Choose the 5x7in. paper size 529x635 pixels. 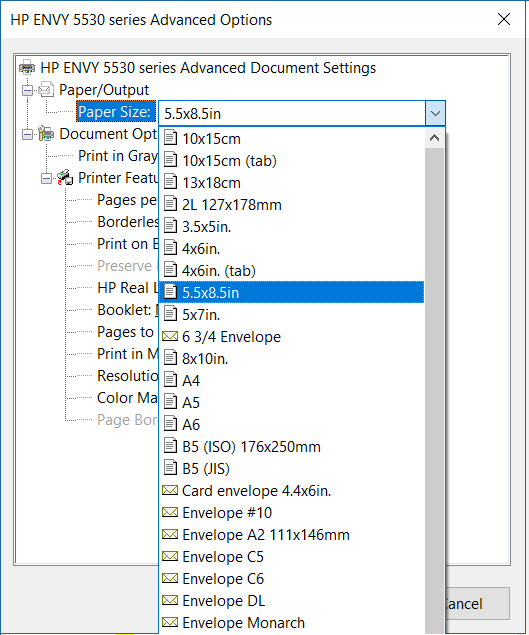tap(292, 314)
